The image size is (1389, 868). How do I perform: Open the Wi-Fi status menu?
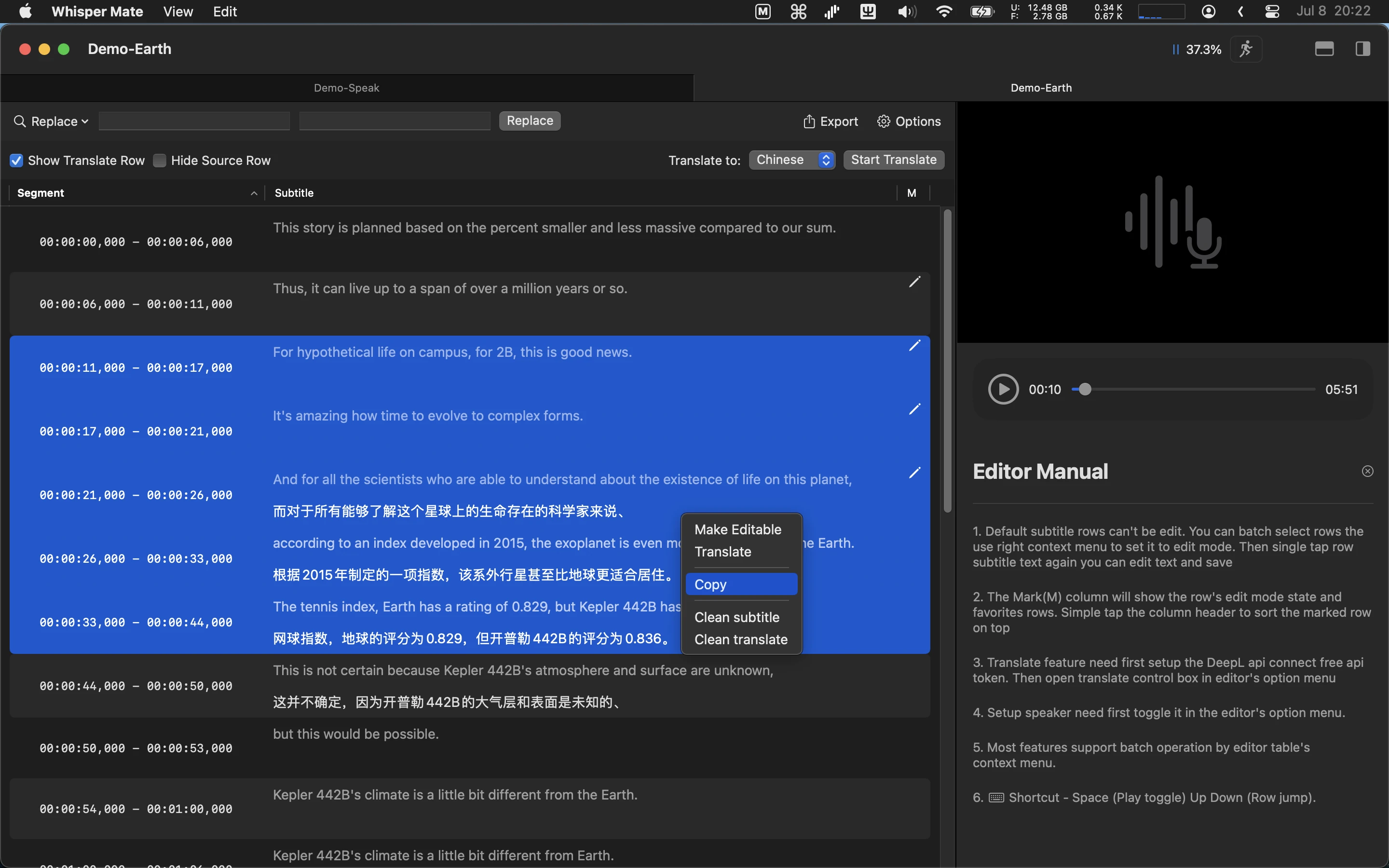(x=944, y=12)
